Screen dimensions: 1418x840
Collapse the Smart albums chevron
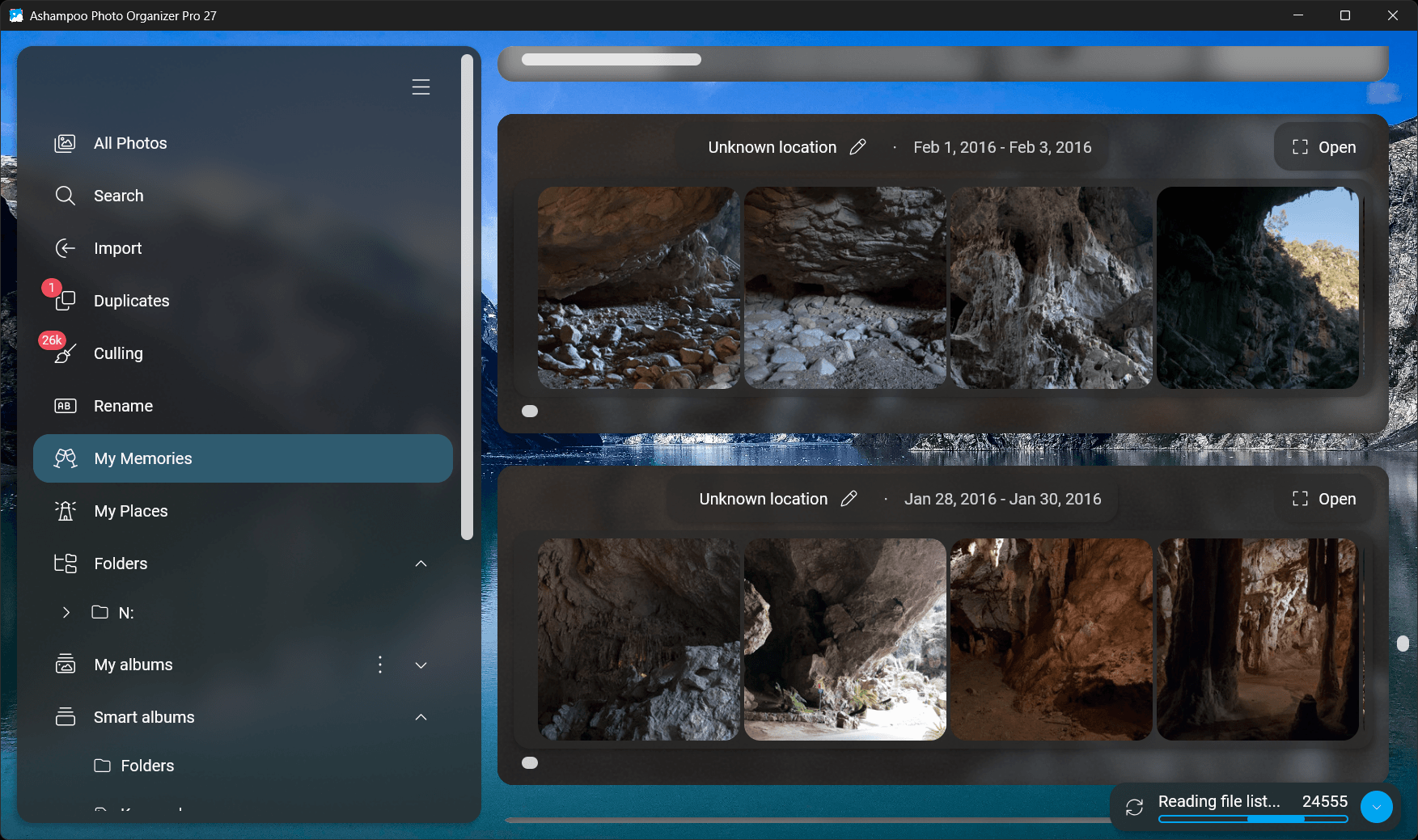coord(421,717)
